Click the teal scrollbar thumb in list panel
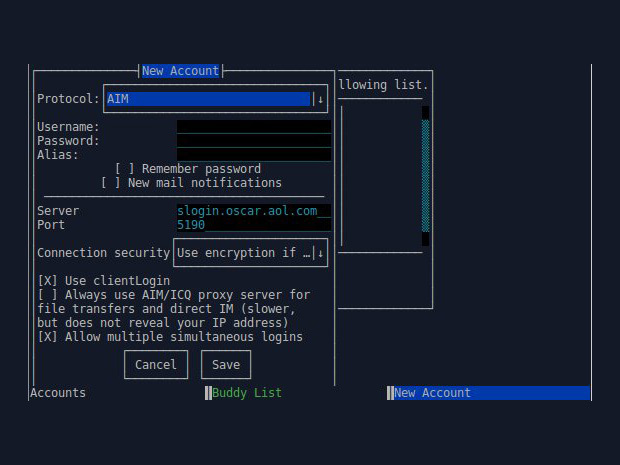Image resolution: width=620 pixels, height=465 pixels. 425,176
